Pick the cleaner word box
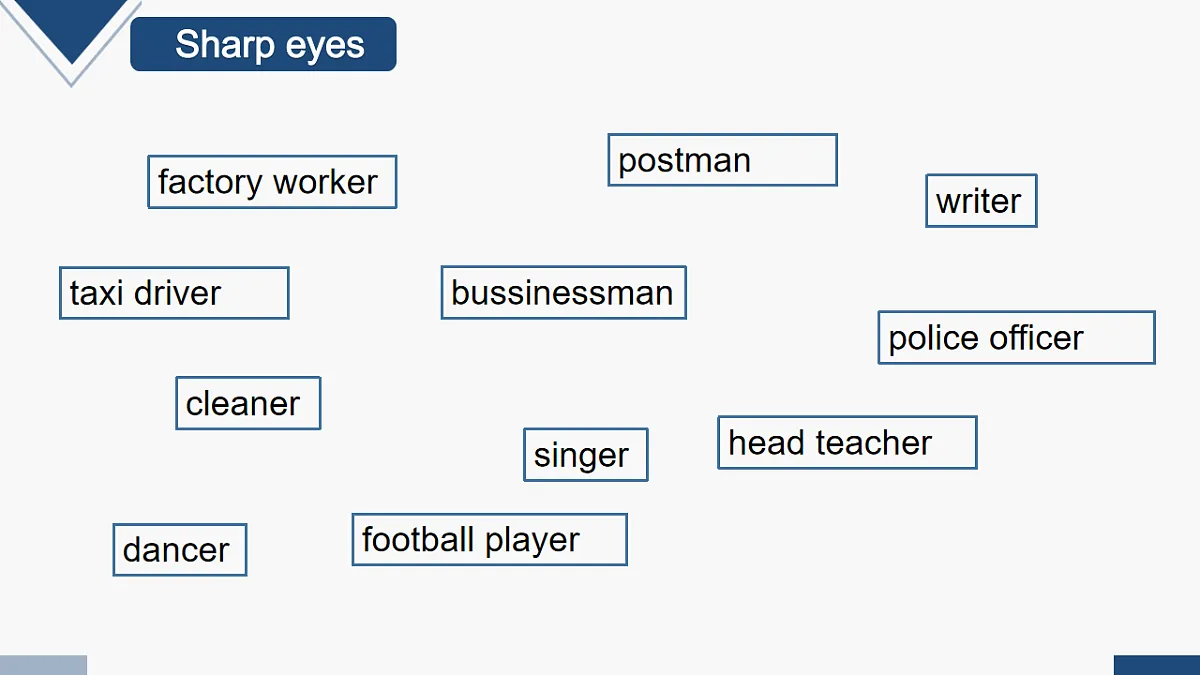This screenshot has width=1200, height=675. [x=248, y=403]
